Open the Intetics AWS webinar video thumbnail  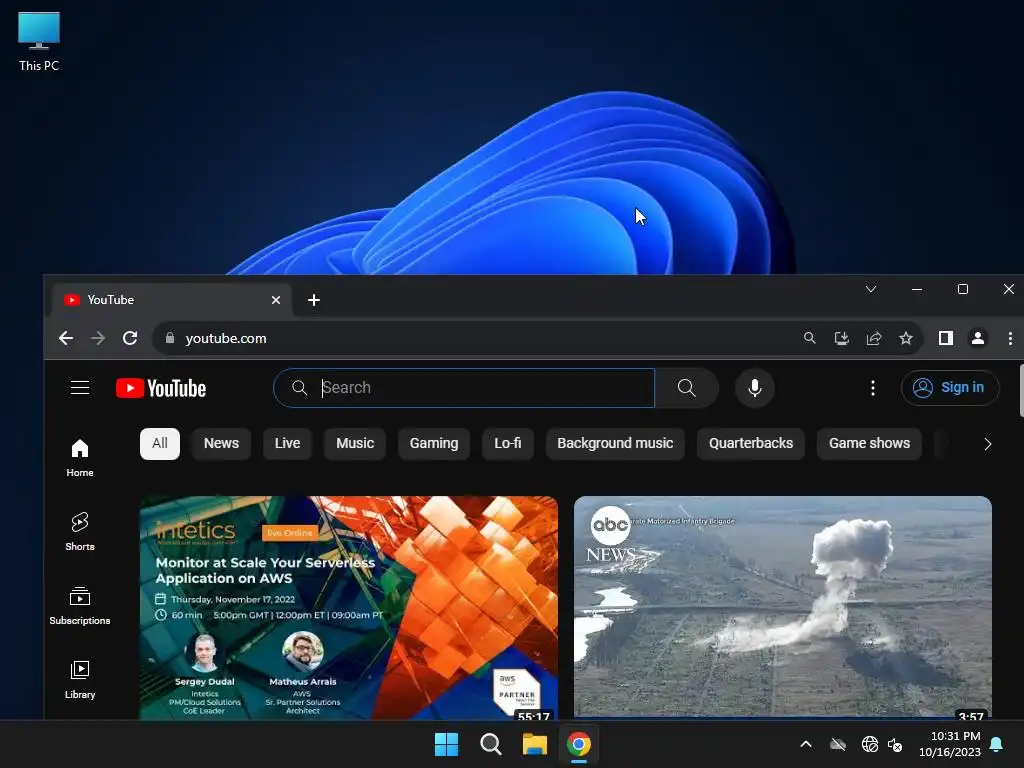[349, 607]
